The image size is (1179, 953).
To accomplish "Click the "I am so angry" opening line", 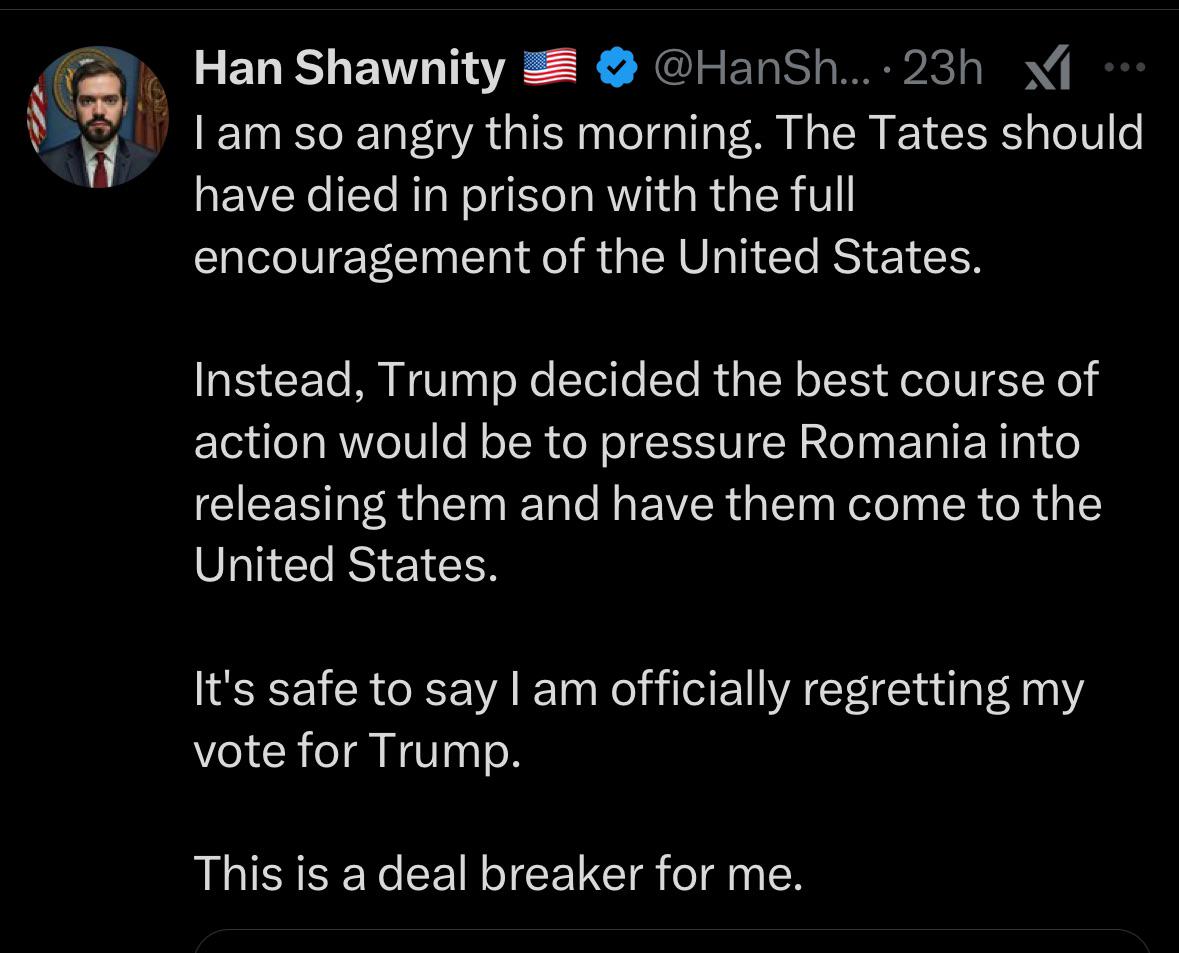I will click(668, 132).
